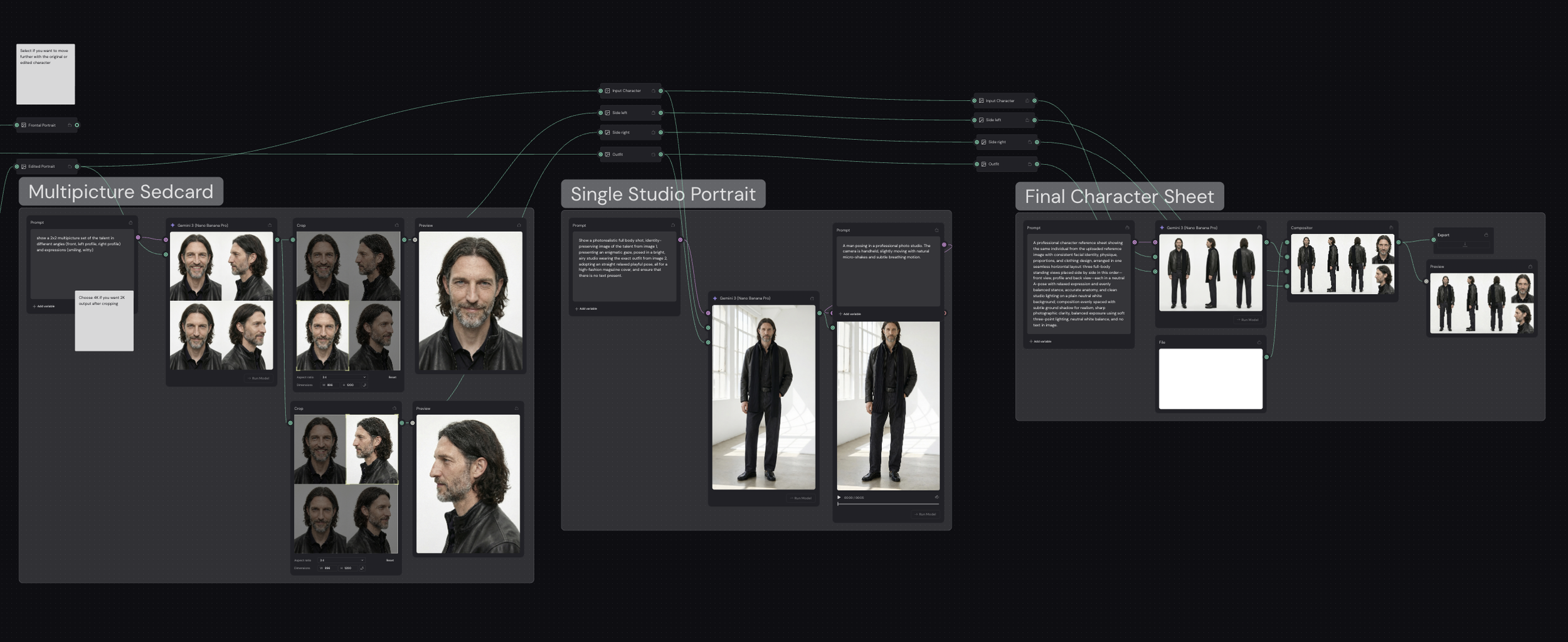Viewport: 1568px width, 642px height.
Task: Click sparkle icon on Final Character Sheet Gemini node
Action: tap(1162, 228)
